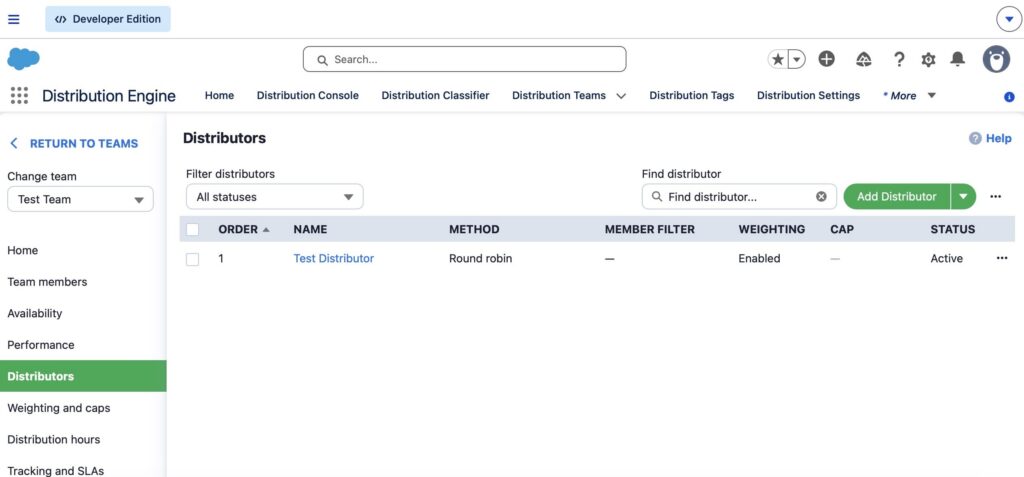The width and height of the screenshot is (1024, 477).
Task: Open the Add Distributor split dropdown arrow
Action: coord(963,197)
